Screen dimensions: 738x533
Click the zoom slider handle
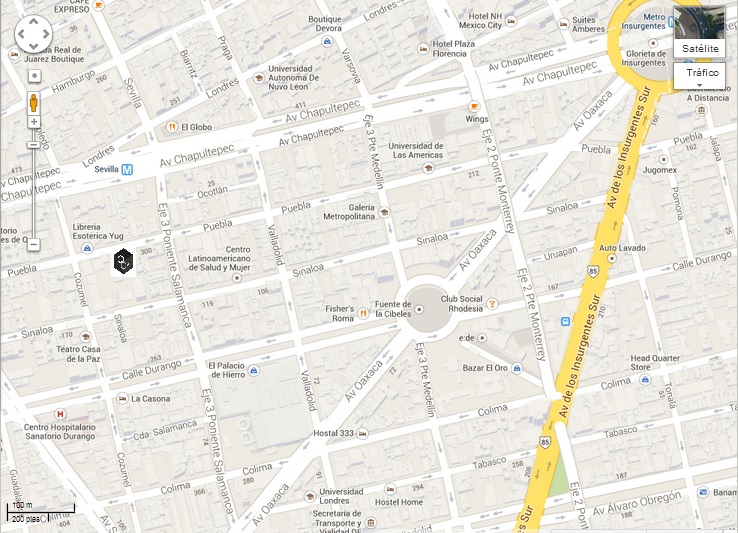(x=33, y=145)
